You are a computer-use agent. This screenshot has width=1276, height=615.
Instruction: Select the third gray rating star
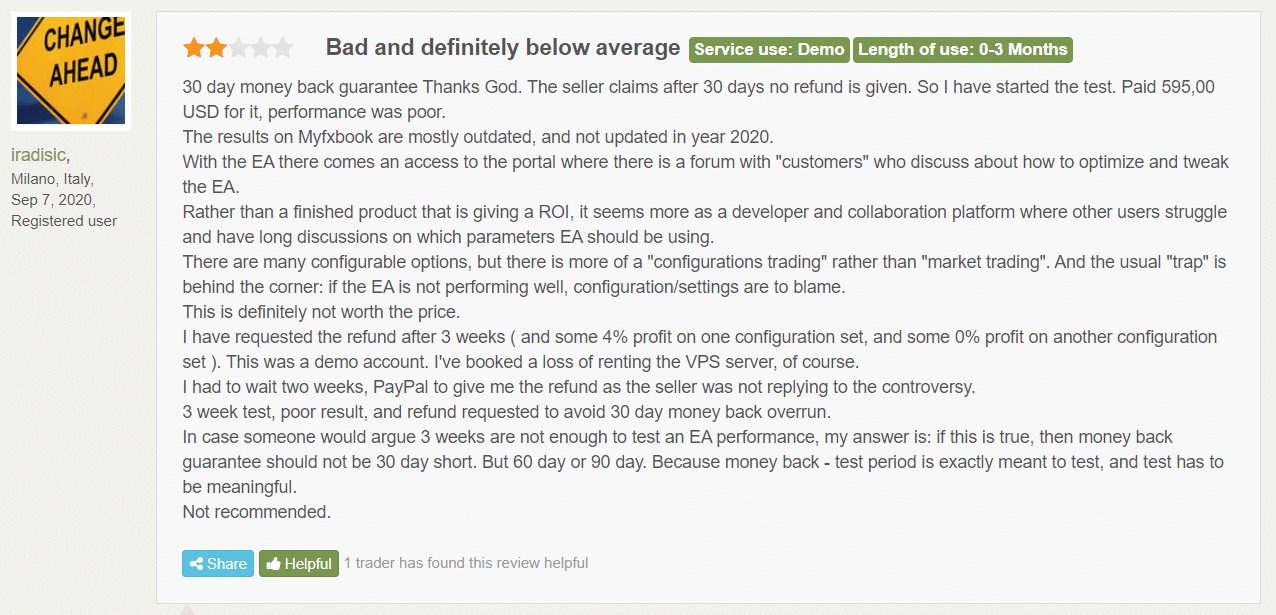(x=238, y=47)
